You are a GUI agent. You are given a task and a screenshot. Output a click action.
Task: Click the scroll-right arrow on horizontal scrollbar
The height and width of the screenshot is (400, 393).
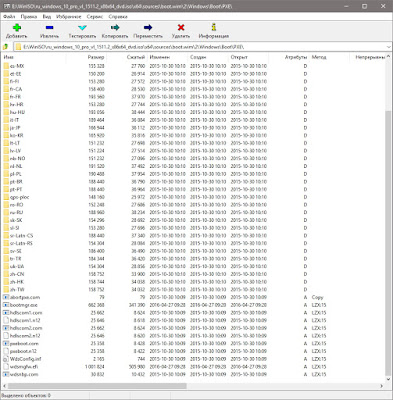click(382, 386)
